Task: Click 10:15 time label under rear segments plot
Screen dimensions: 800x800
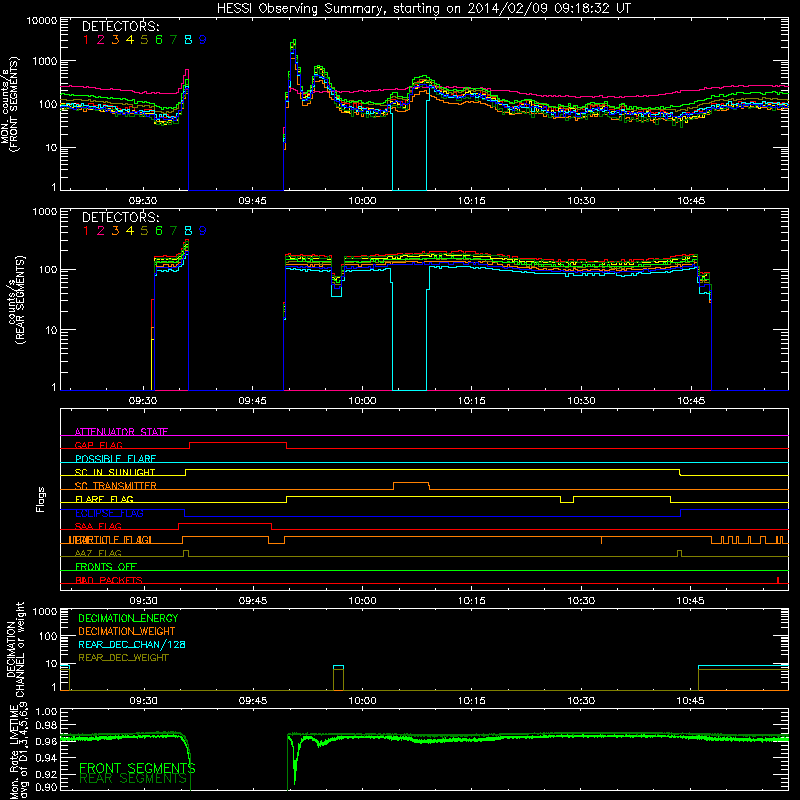Action: click(x=471, y=401)
